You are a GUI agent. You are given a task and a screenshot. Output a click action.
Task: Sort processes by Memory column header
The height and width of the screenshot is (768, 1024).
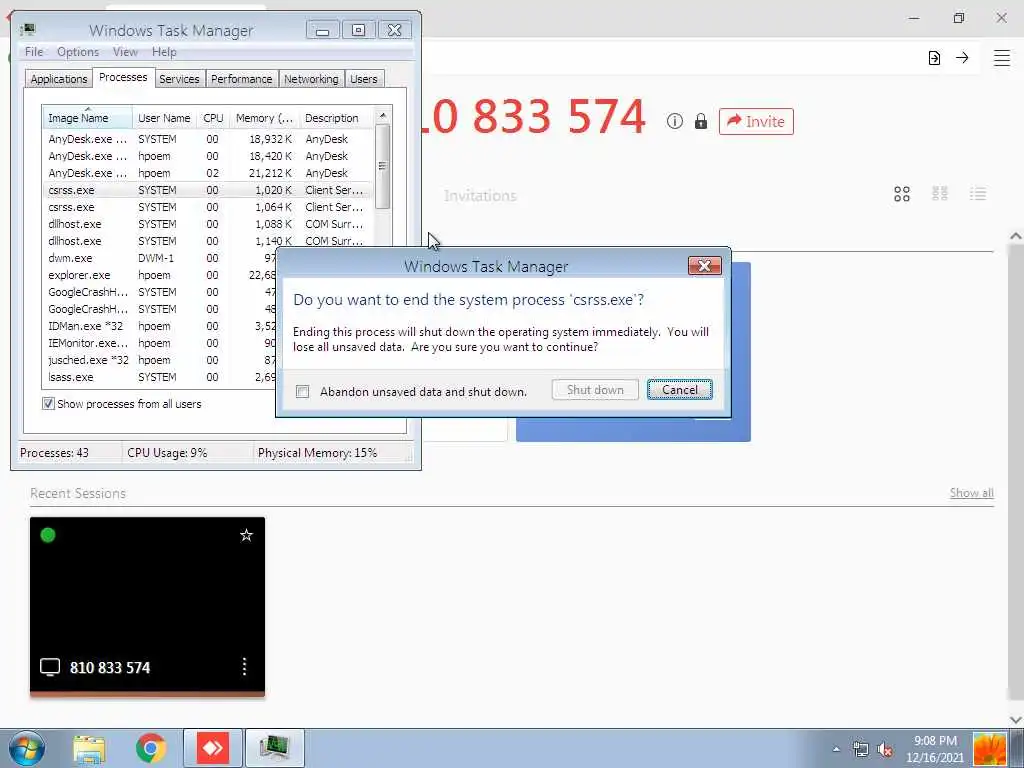[264, 118]
